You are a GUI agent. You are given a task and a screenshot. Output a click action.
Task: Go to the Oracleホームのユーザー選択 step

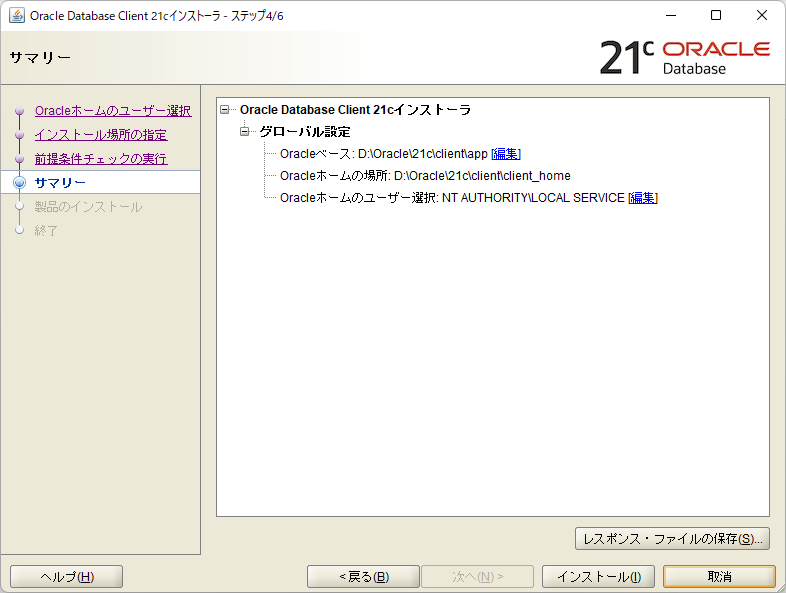(x=113, y=111)
